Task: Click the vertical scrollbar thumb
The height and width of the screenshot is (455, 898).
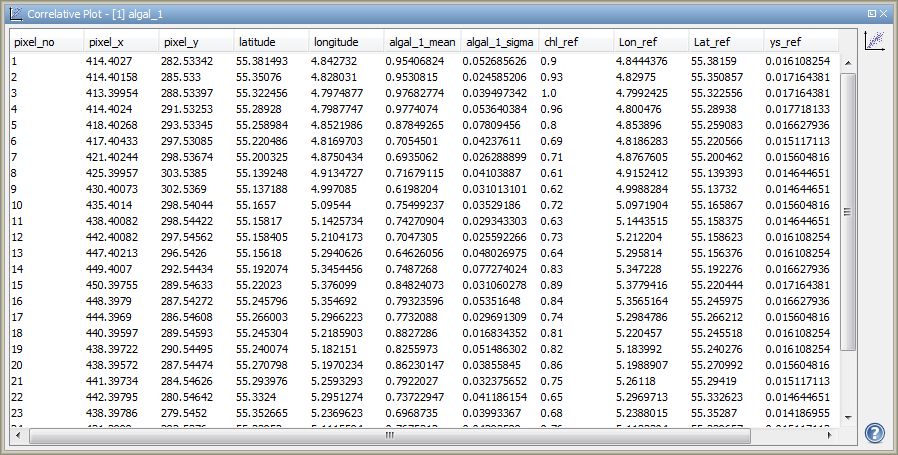Action: 848,211
